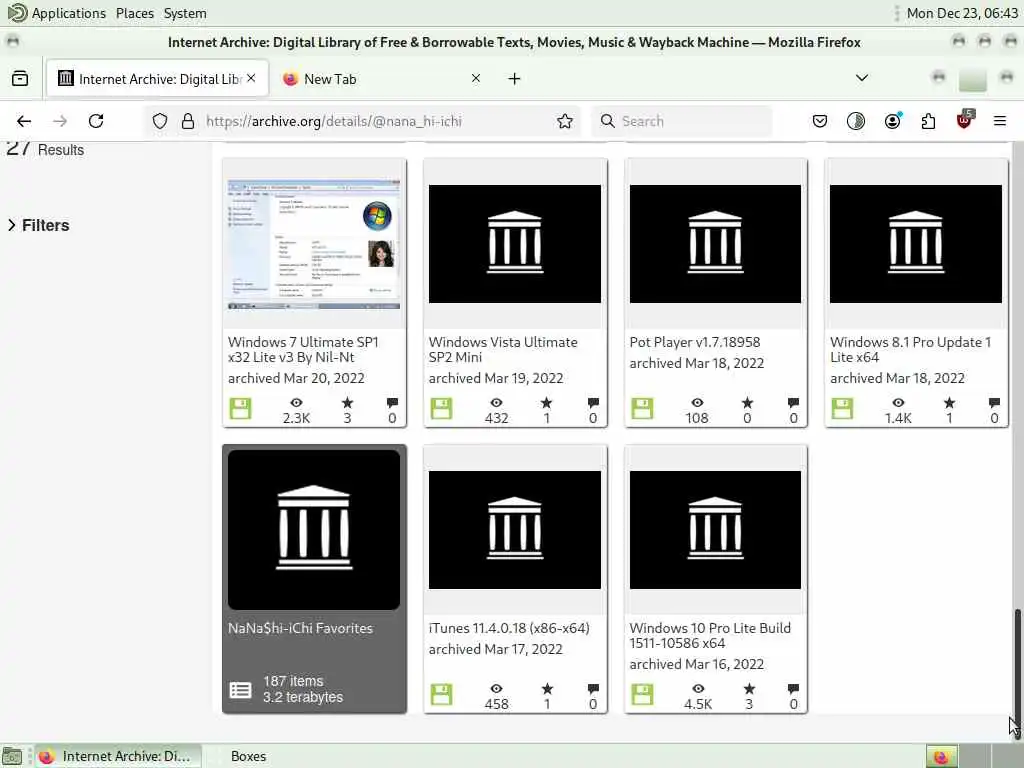1024x768 pixels.
Task: Click favorites star on Windows 7 Ultimate card
Action: 347,403
